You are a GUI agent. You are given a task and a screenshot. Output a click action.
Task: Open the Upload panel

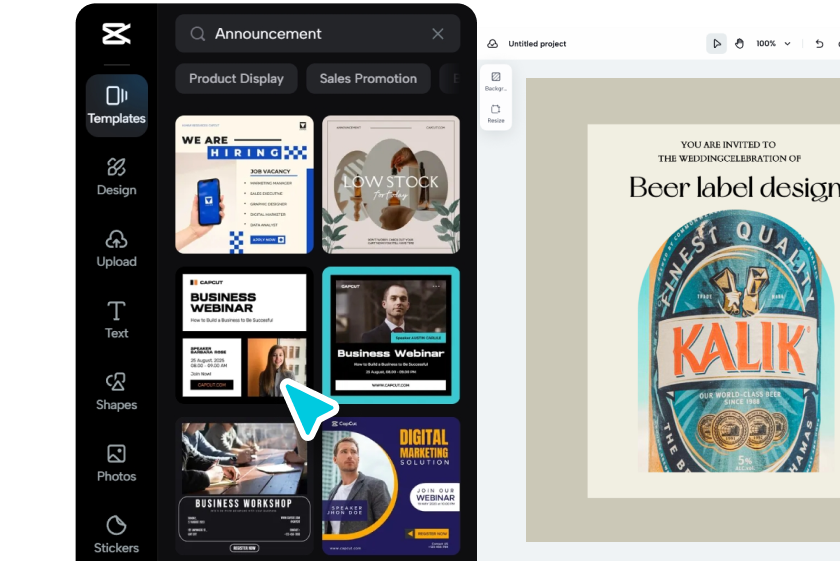[116, 249]
